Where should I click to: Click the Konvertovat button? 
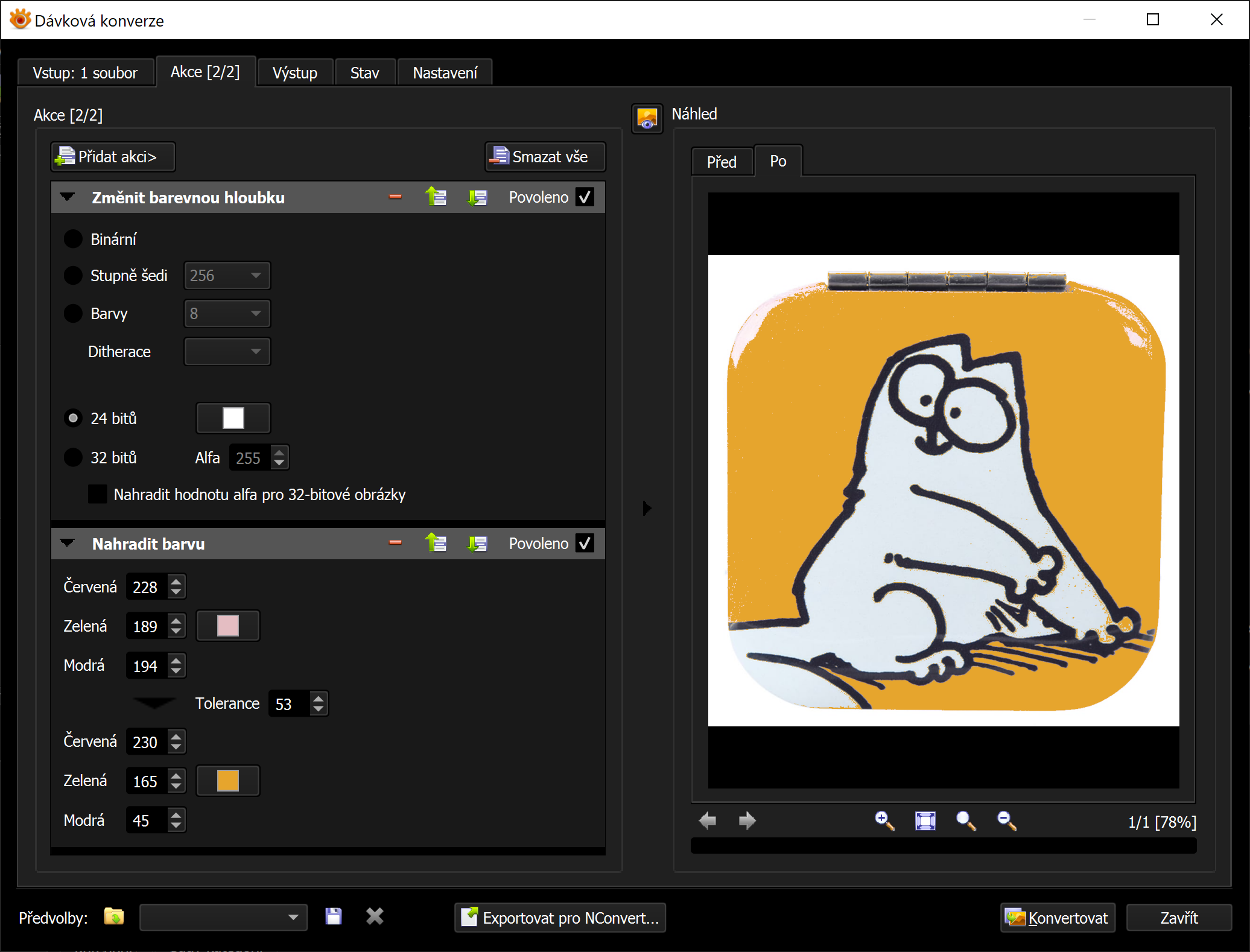(1057, 918)
